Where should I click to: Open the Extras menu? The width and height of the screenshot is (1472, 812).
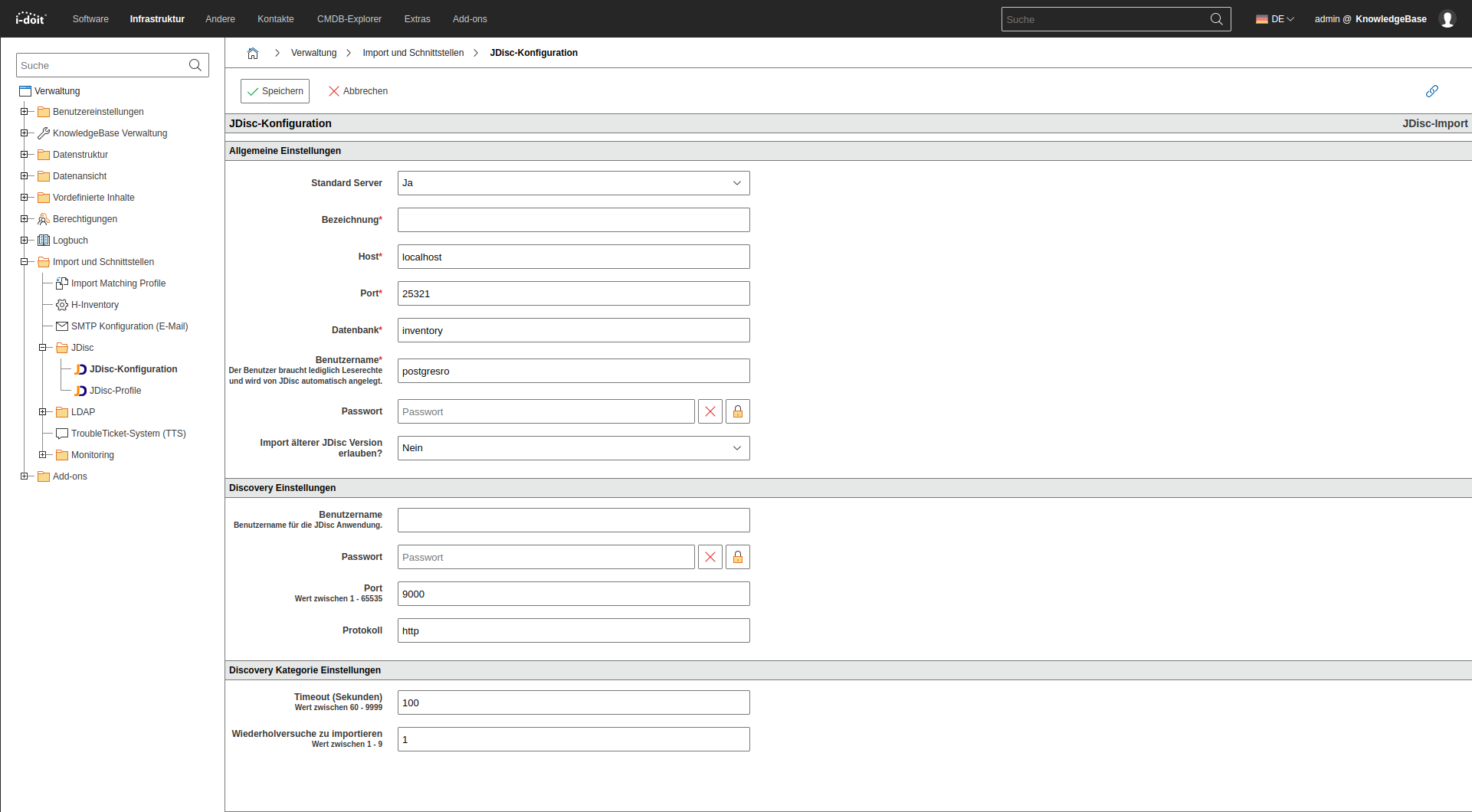click(x=417, y=19)
